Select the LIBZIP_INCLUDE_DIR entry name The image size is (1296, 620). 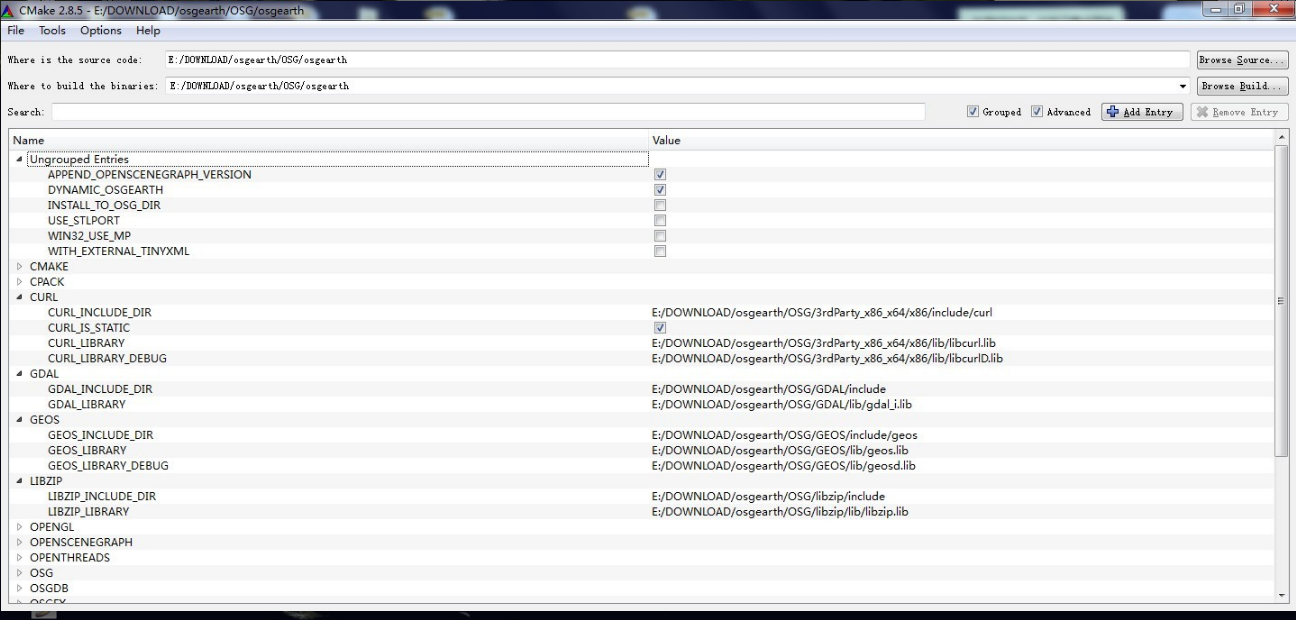point(102,496)
